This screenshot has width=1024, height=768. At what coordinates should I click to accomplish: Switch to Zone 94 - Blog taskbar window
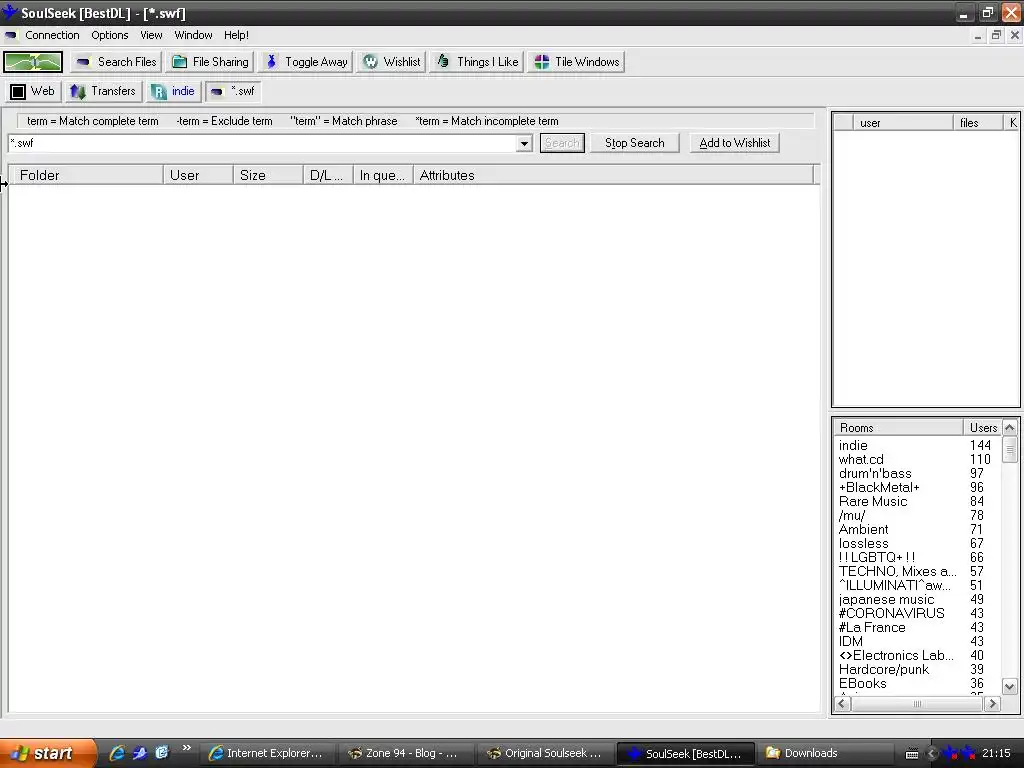click(404, 753)
